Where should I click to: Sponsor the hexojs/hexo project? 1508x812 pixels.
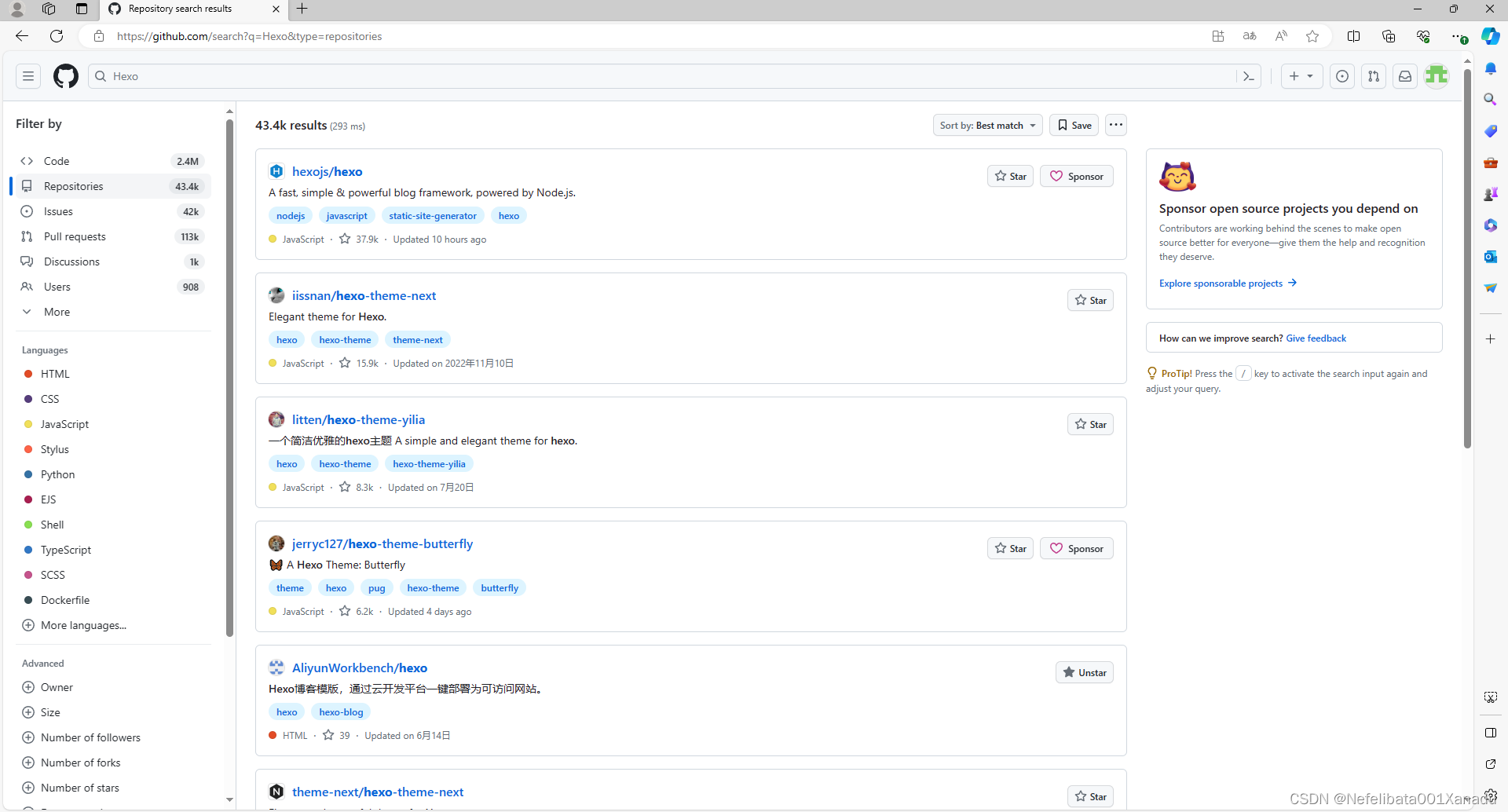1077,176
